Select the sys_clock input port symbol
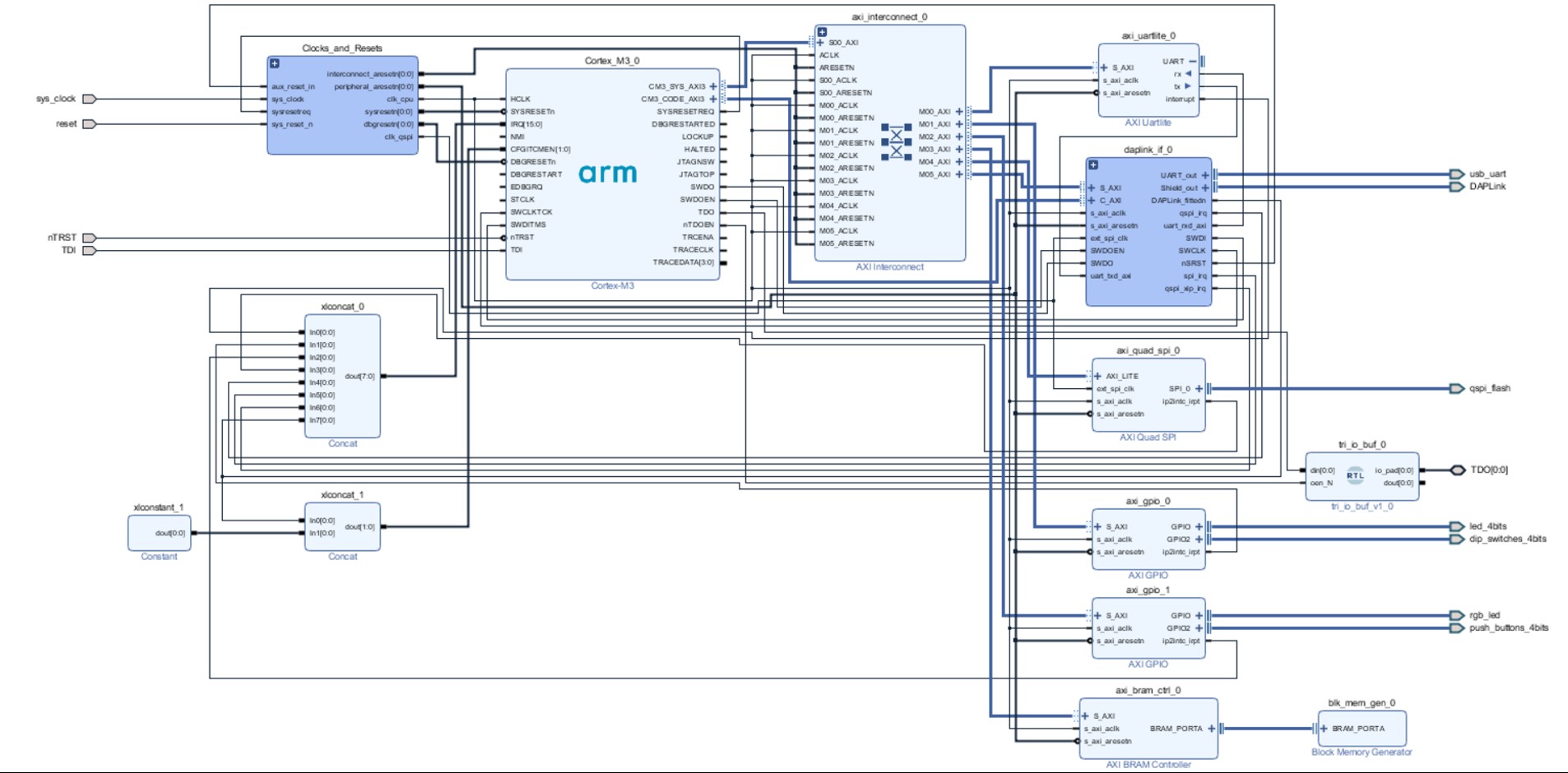Viewport: 1568px width, 773px height. [x=89, y=99]
